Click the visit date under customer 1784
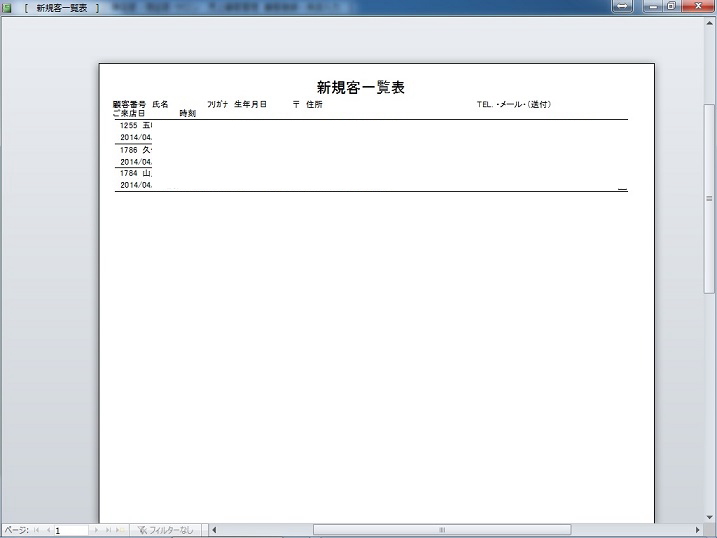Viewport: 717px width, 538px height. 136,185
